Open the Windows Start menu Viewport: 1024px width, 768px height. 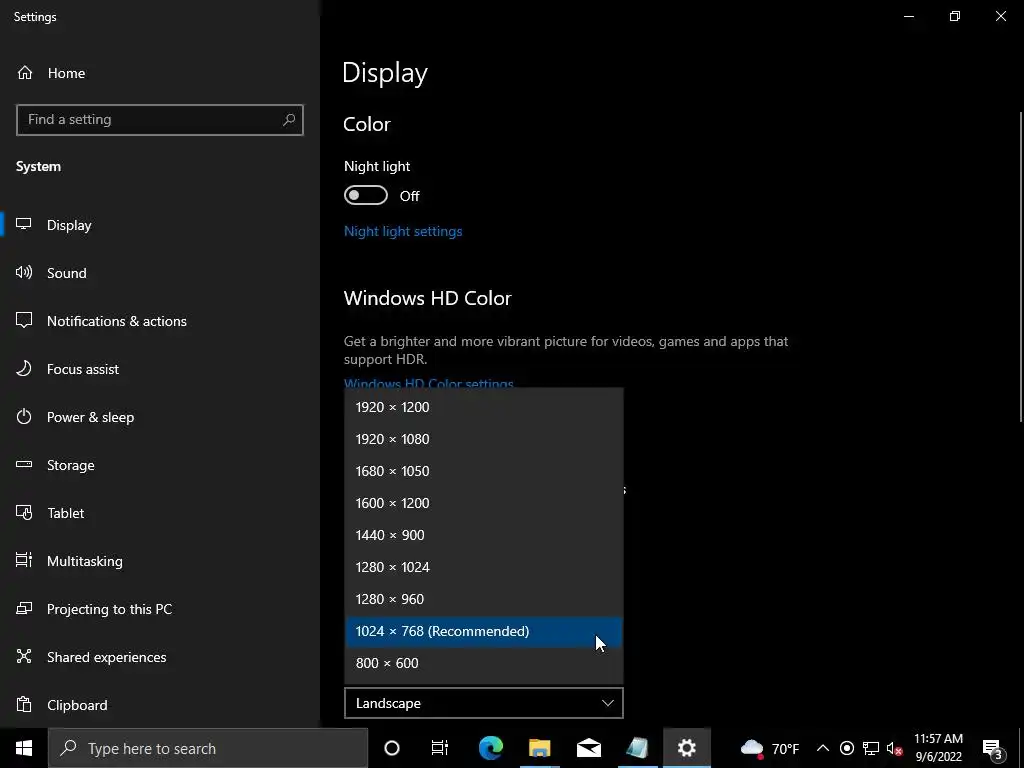24,748
